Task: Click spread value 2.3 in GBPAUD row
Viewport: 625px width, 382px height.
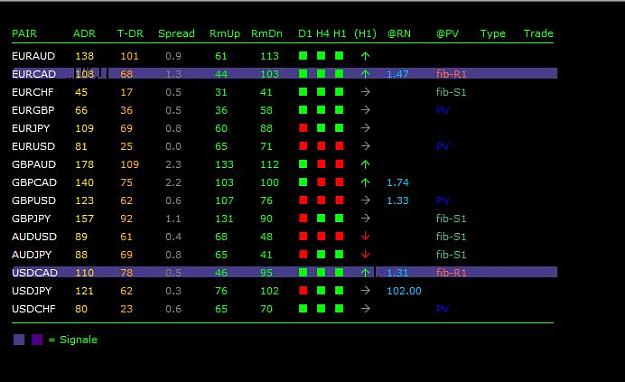Action: [173, 164]
